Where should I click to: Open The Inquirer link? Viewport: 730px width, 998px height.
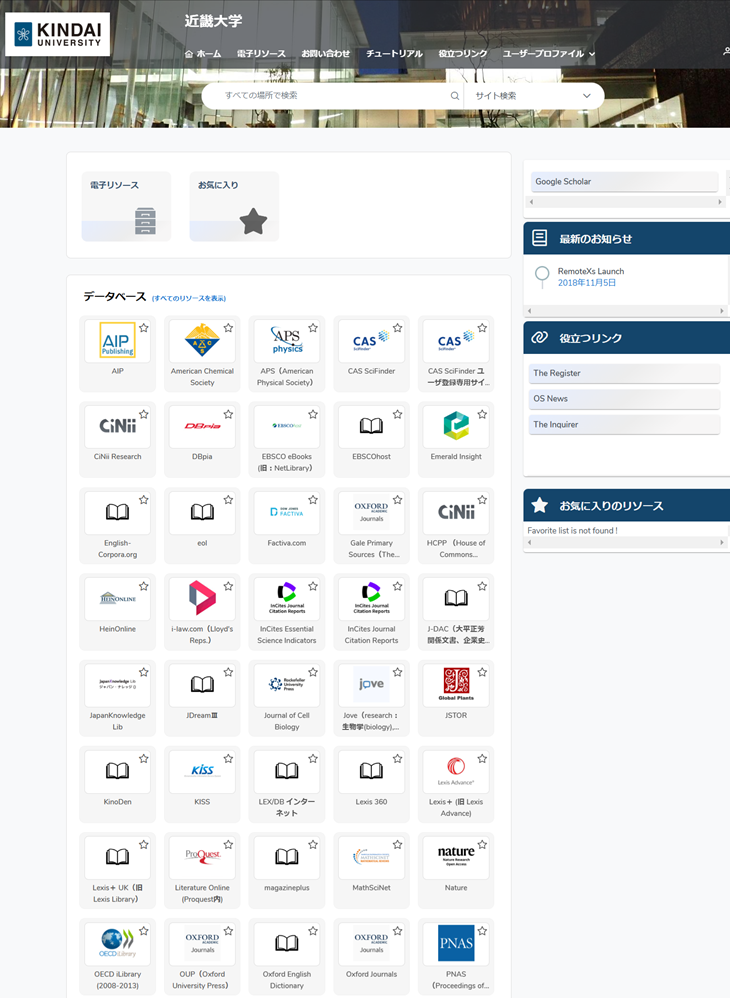[624, 425]
